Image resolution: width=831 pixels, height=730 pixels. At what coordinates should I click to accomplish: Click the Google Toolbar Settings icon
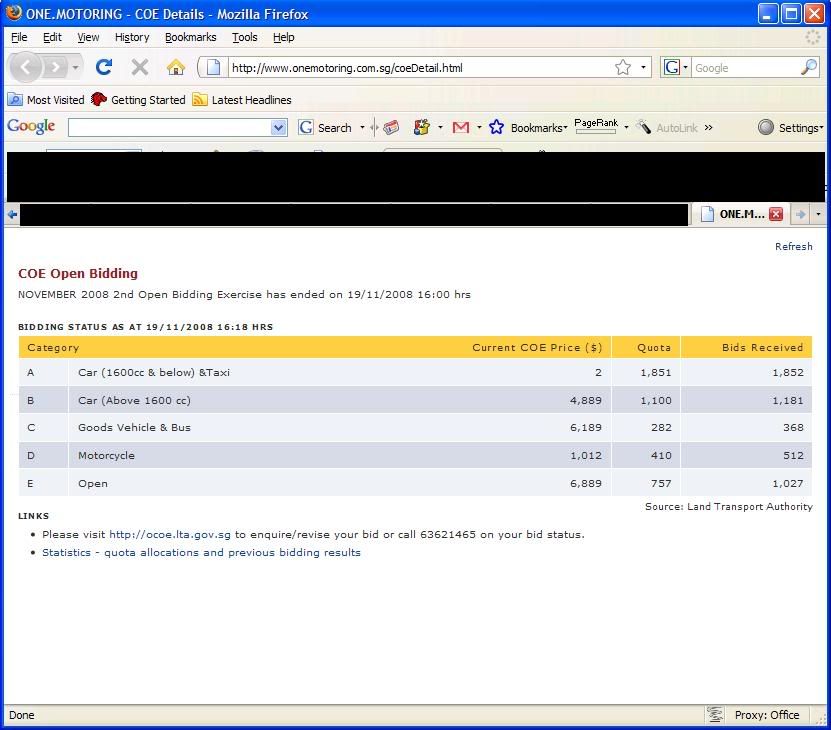766,127
